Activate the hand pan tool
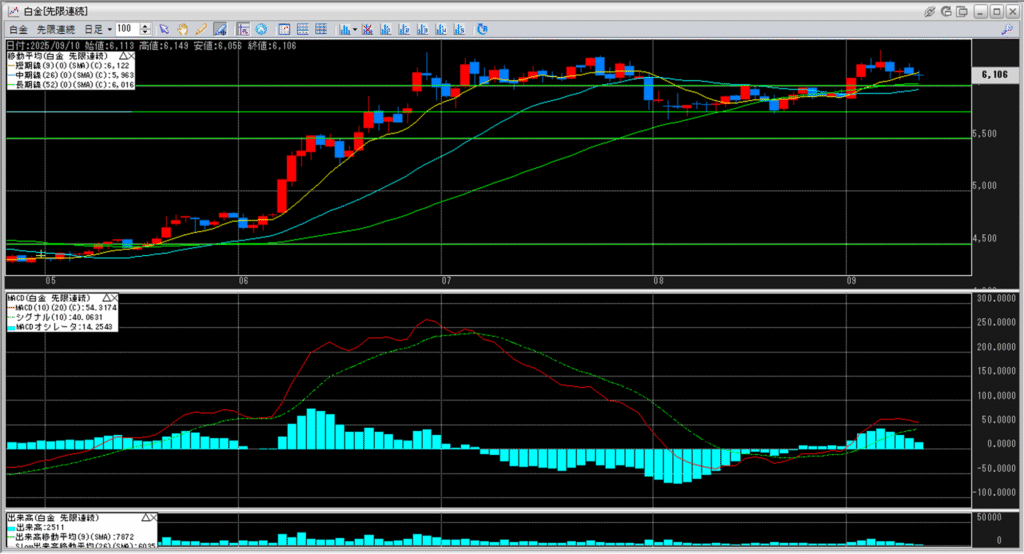1024x554 pixels. coord(183,29)
